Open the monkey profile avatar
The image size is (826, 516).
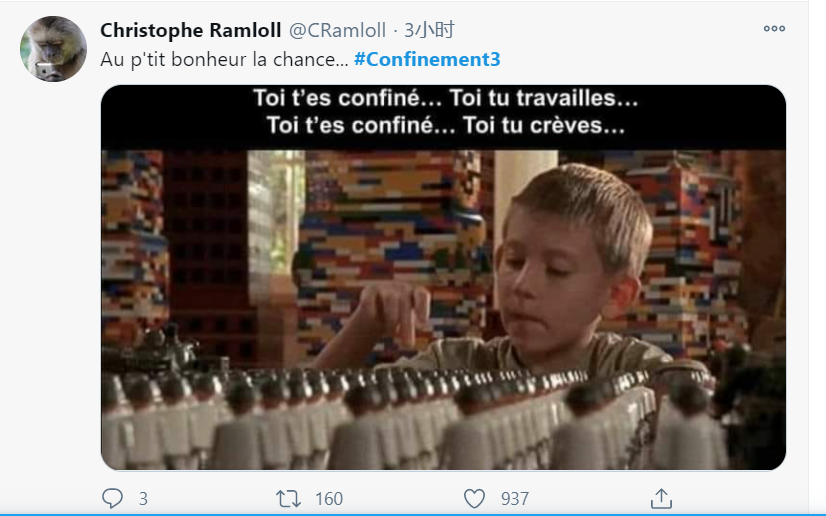[x=53, y=48]
